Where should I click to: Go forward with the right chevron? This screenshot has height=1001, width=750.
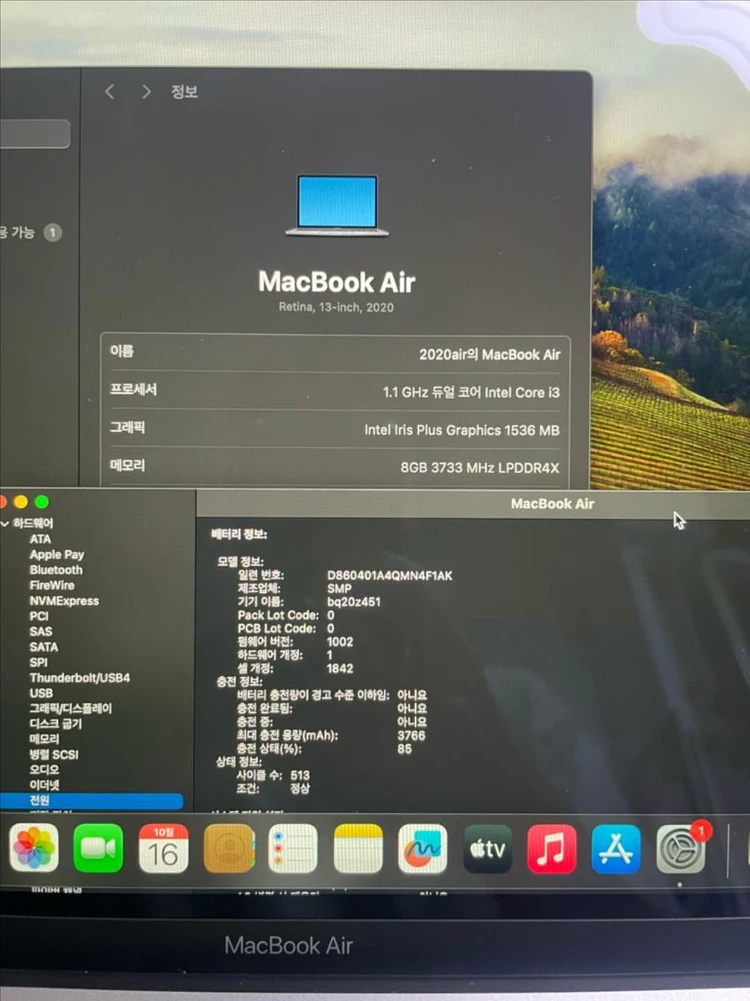click(146, 92)
